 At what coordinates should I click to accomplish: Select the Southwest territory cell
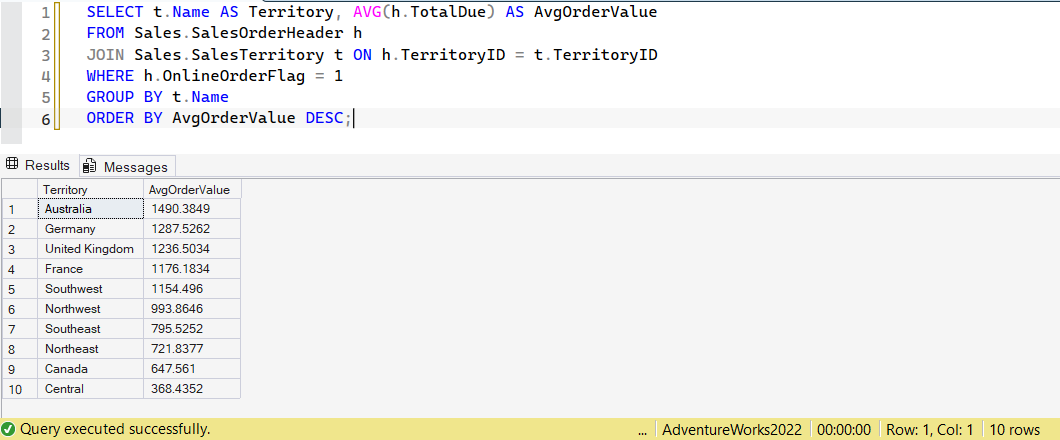point(91,289)
